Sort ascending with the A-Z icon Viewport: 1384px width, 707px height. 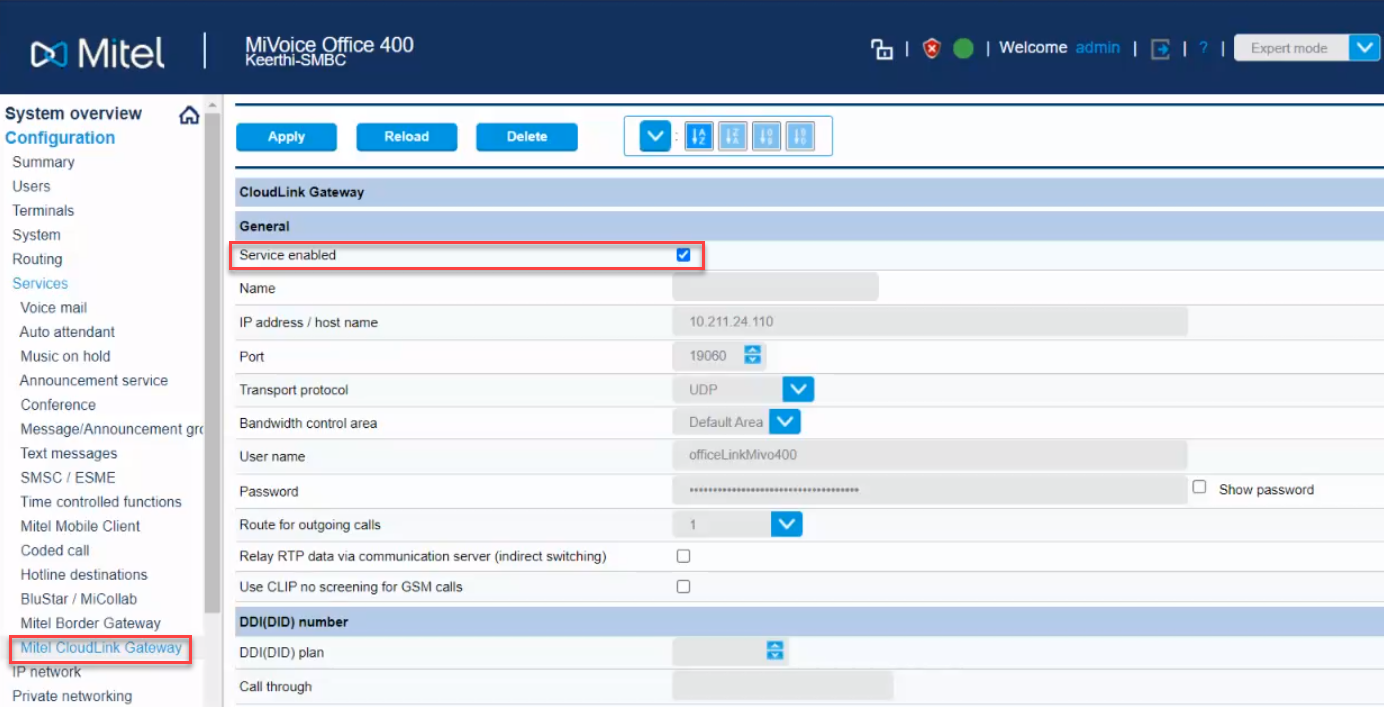point(699,136)
